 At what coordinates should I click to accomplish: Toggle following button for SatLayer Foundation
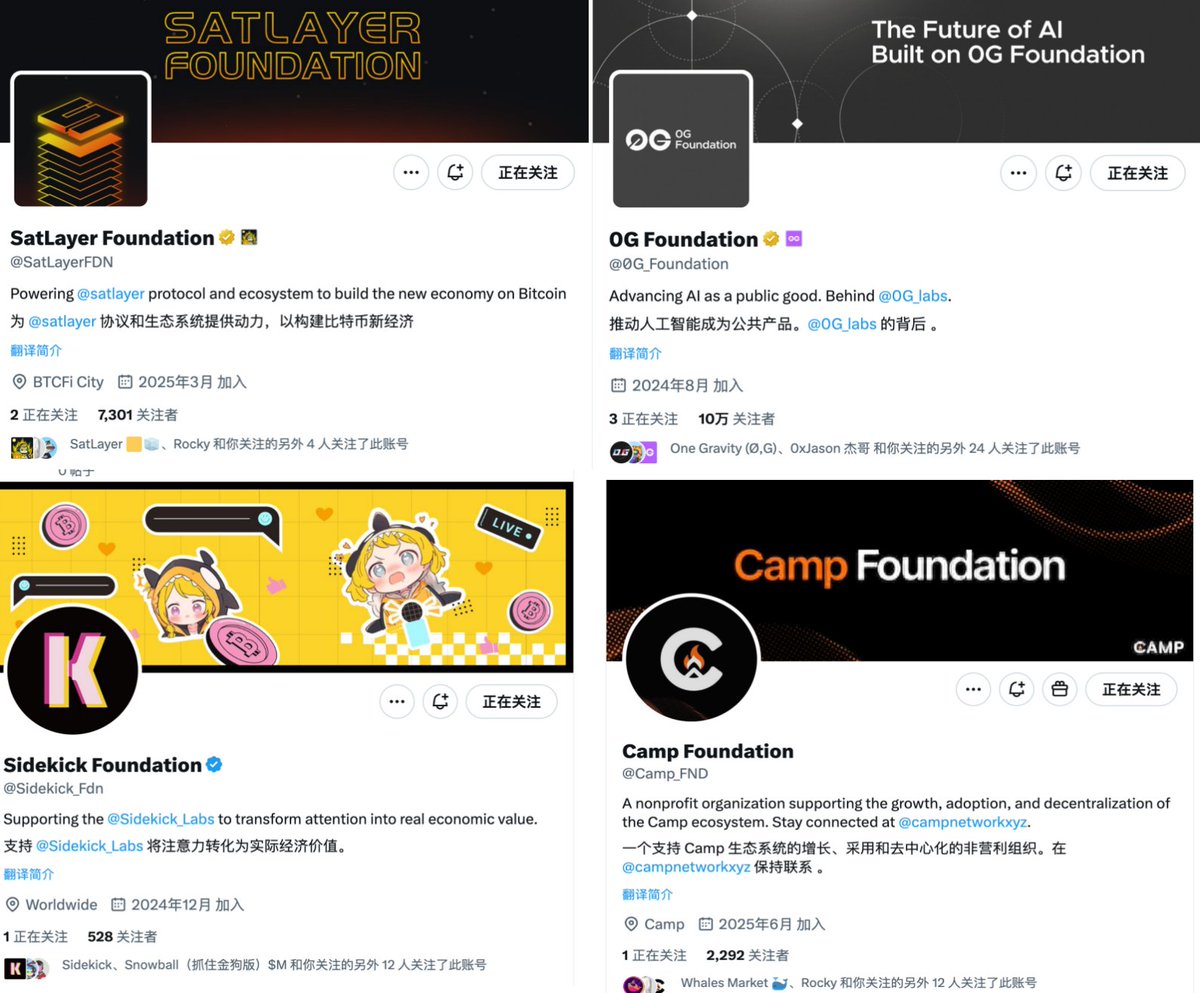tap(528, 172)
